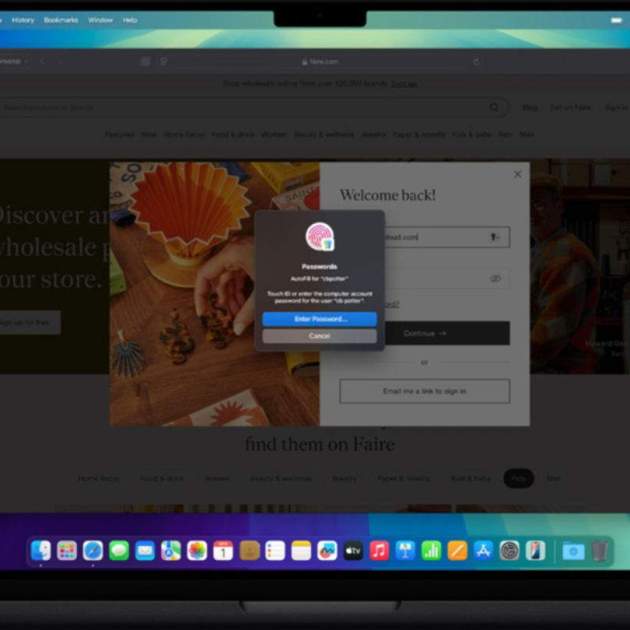Screen dimensions: 630x630
Task: Open Apple TV app in Dock
Action: tap(353, 550)
